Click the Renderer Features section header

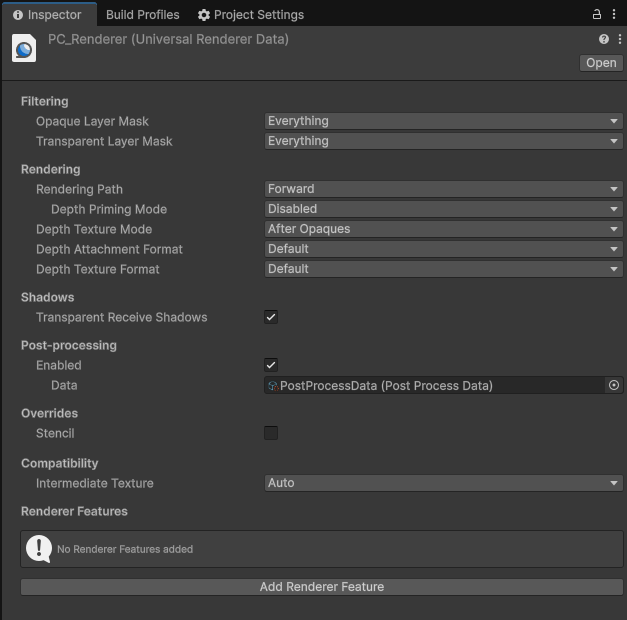(74, 511)
